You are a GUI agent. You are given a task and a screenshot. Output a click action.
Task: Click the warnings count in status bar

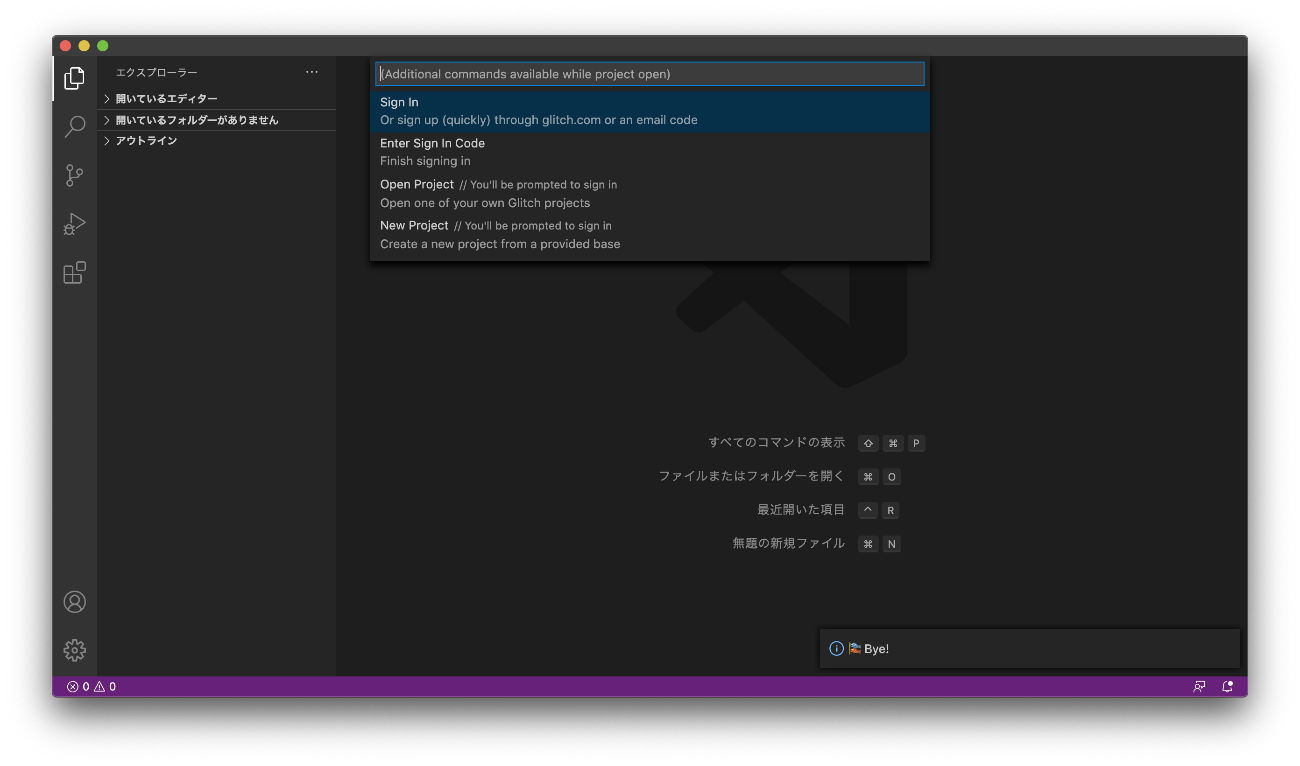[x=105, y=687]
